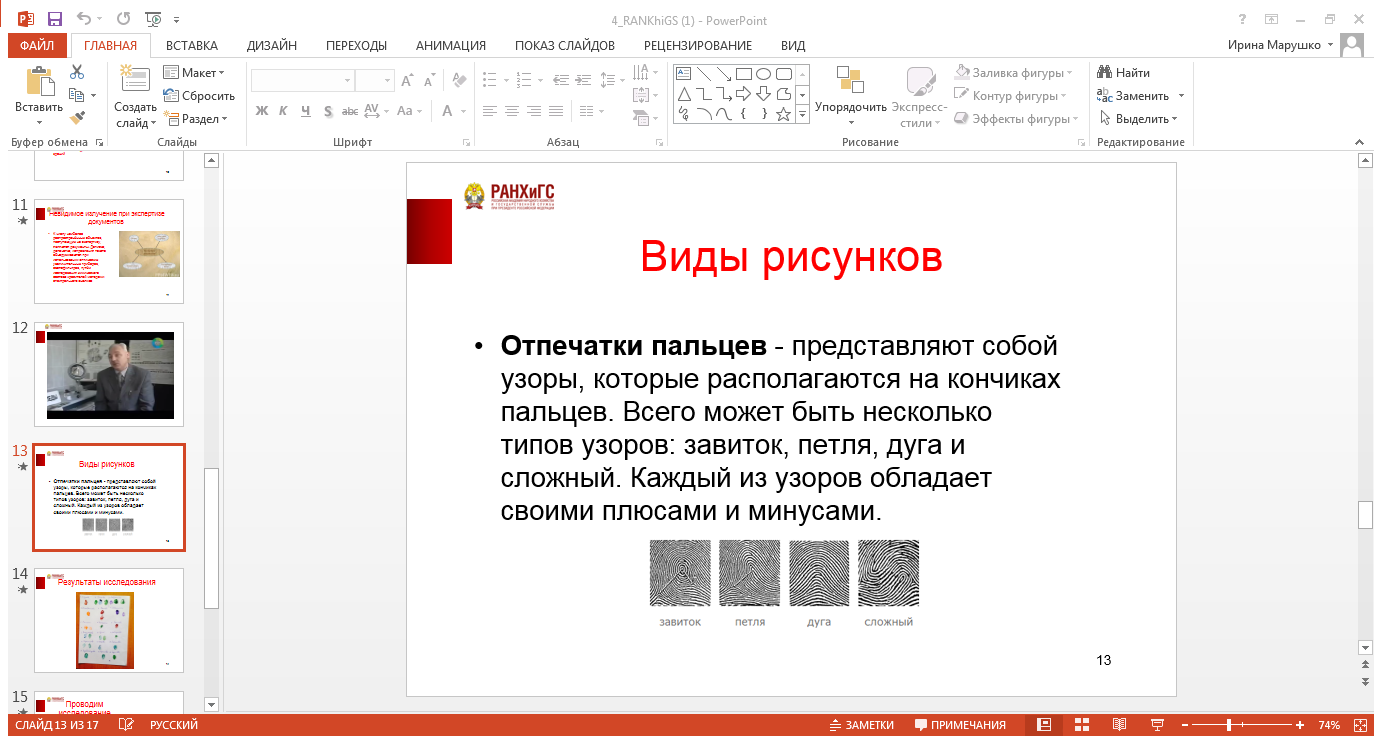Switch to the ПЕРЕХОДЫ tab
Screen dimensions: 1382x744
356,45
